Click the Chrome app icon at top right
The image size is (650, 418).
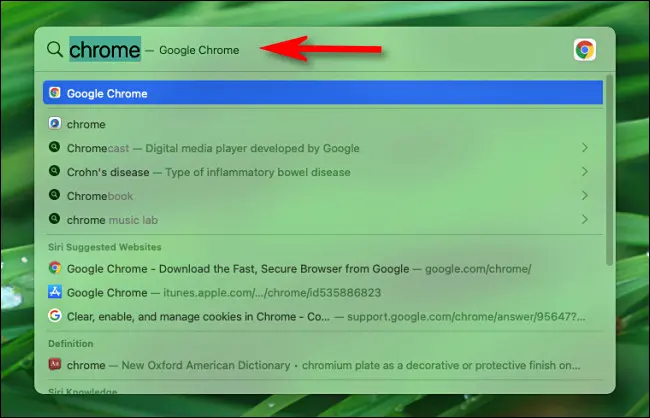pyautogui.click(x=584, y=50)
